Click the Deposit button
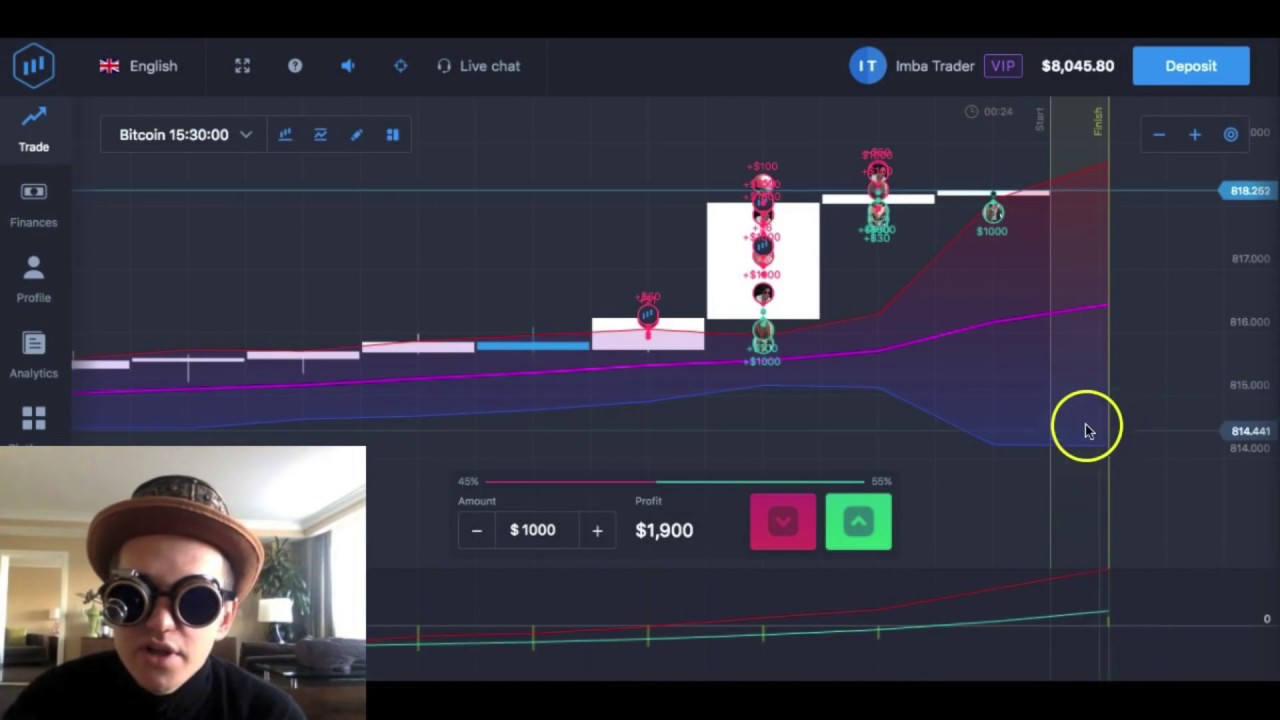The height and width of the screenshot is (720, 1280). (1191, 66)
